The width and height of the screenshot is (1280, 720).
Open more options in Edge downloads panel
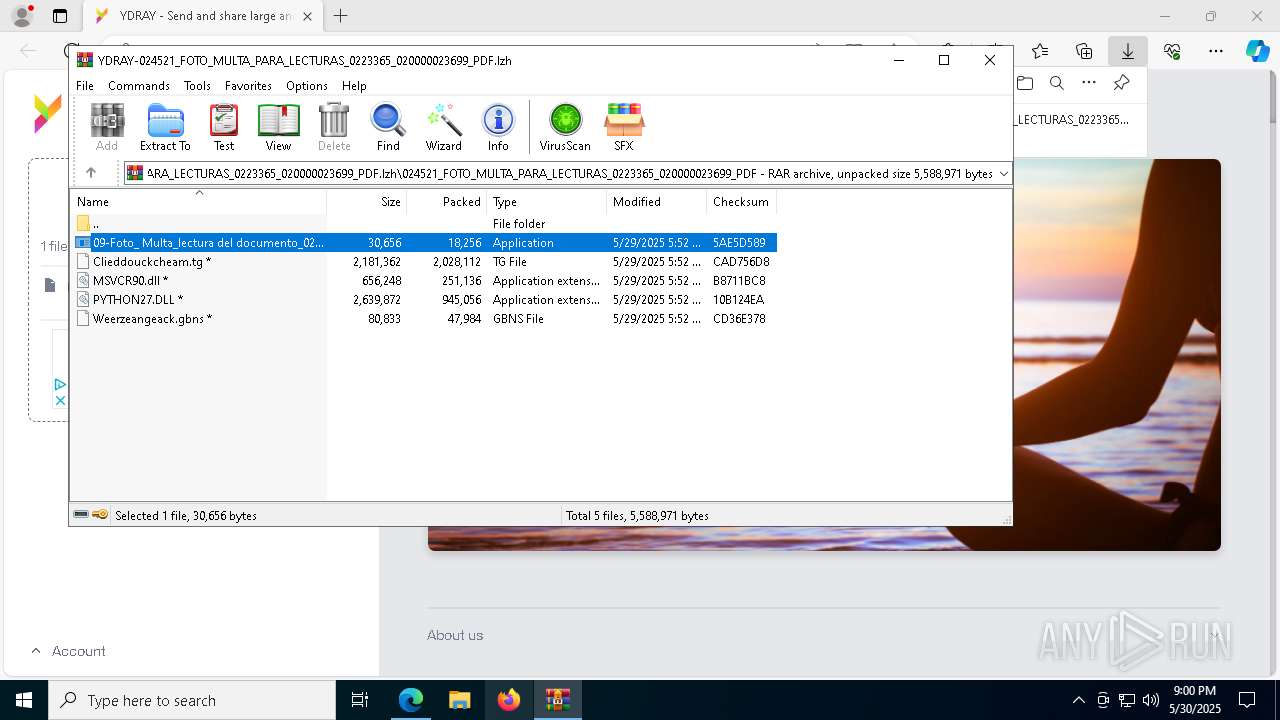point(1089,83)
